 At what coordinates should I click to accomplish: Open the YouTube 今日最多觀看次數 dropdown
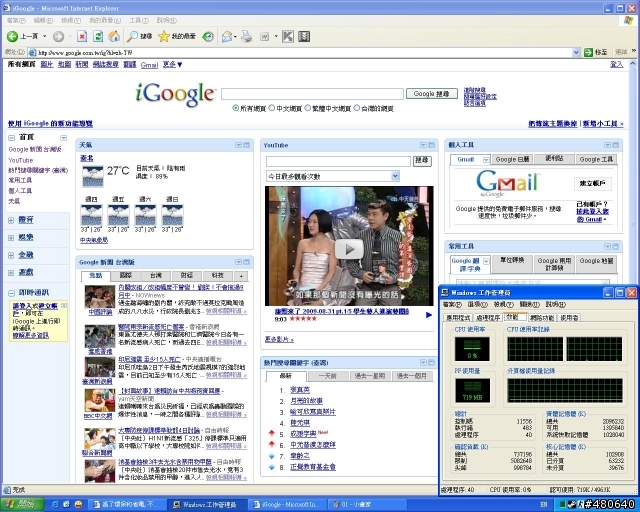[333, 176]
